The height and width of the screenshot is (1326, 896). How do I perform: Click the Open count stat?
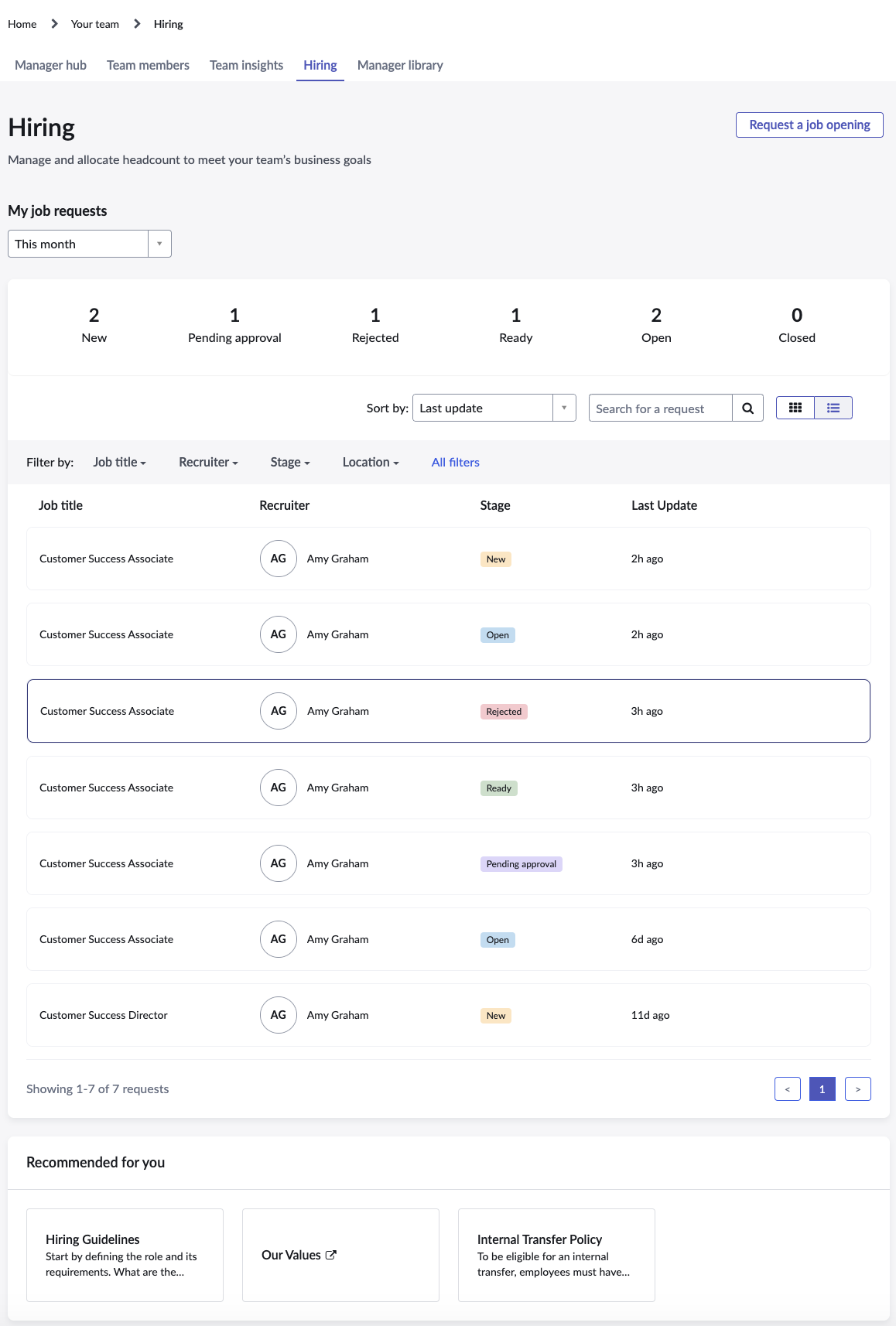pyautogui.click(x=656, y=325)
